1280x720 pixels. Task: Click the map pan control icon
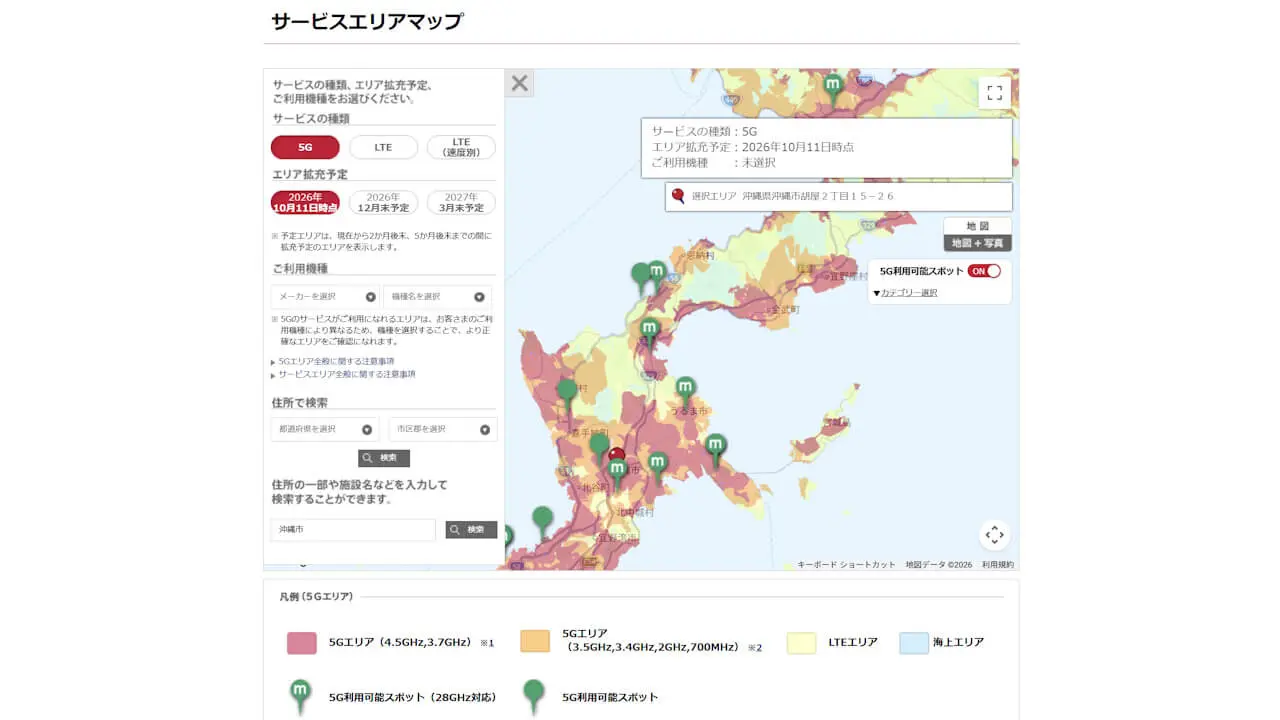click(x=994, y=535)
